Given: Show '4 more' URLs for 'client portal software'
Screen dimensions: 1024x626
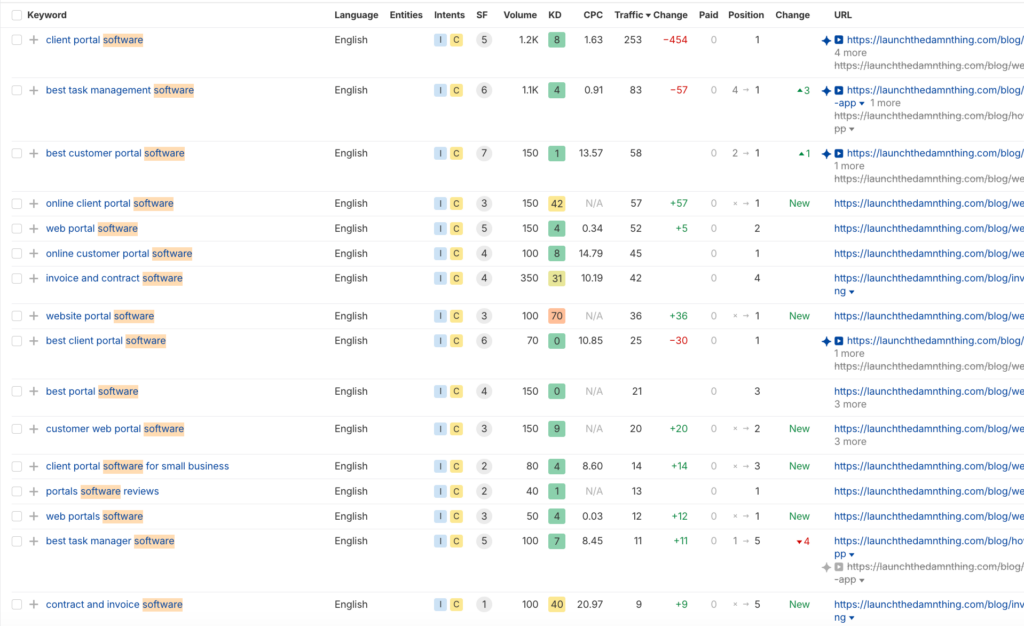Looking at the screenshot, I should 850,53.
